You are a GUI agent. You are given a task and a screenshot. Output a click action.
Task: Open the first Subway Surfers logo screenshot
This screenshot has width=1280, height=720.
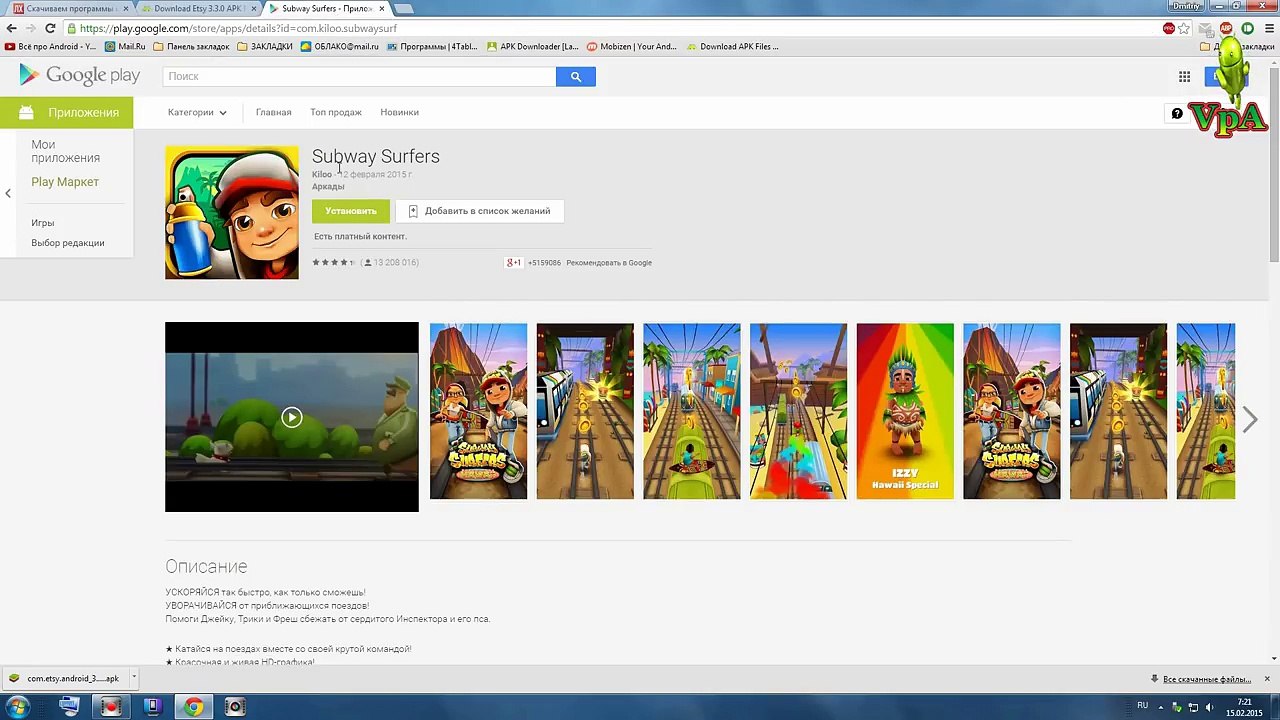click(478, 411)
